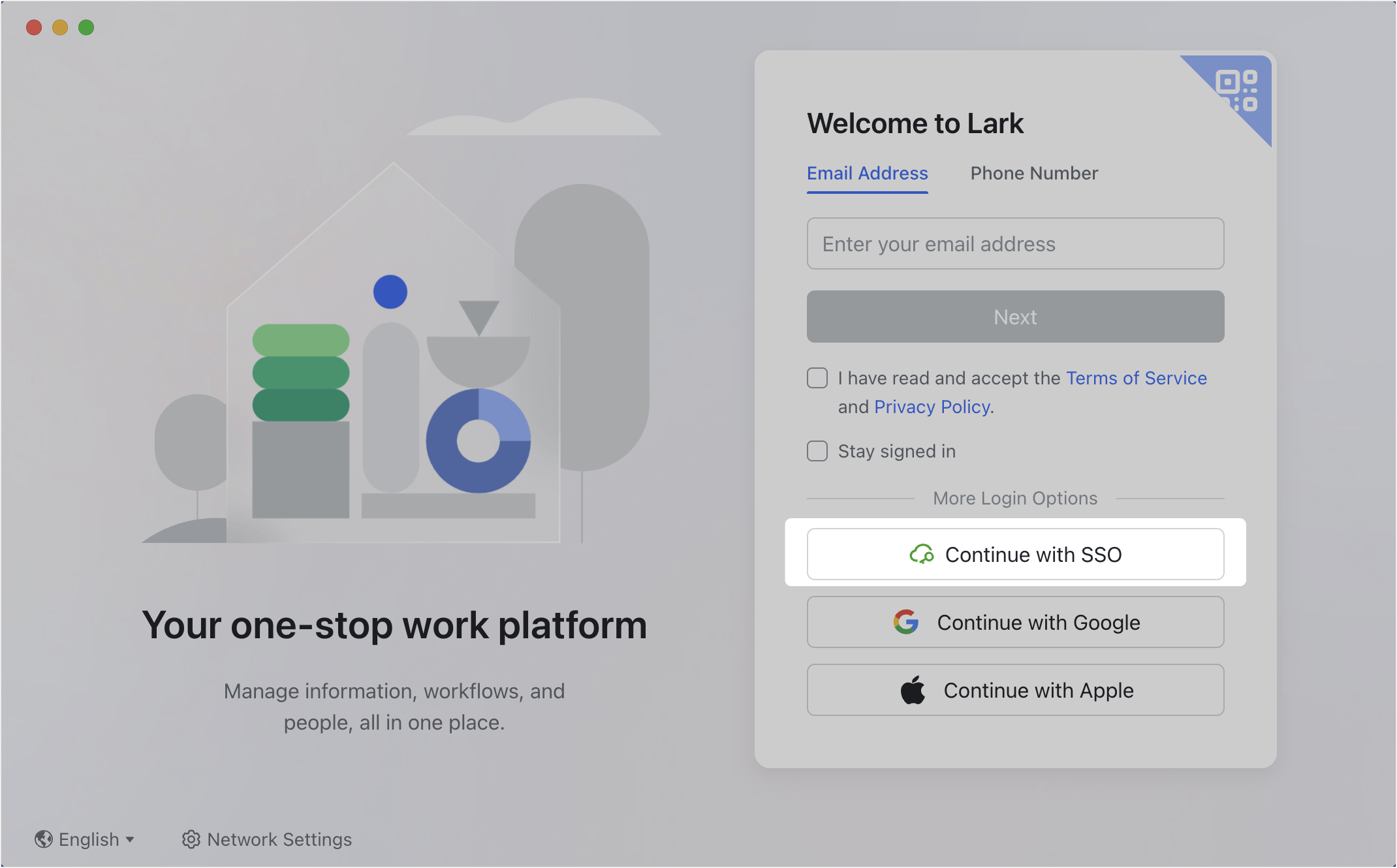Click the Apple logo icon
This screenshot has height=868, width=1397.
(913, 690)
